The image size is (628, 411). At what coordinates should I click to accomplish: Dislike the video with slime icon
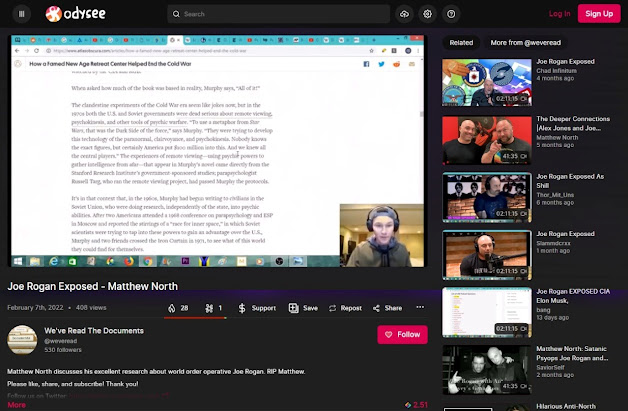(213, 308)
